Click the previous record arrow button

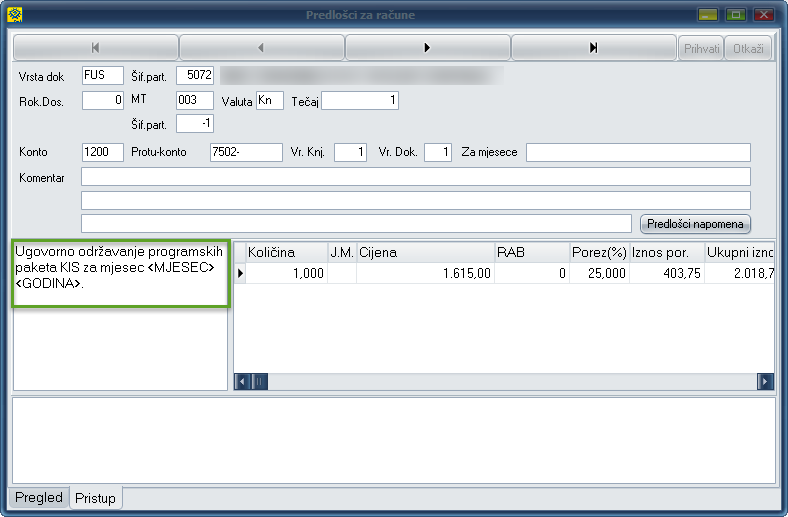click(261, 48)
